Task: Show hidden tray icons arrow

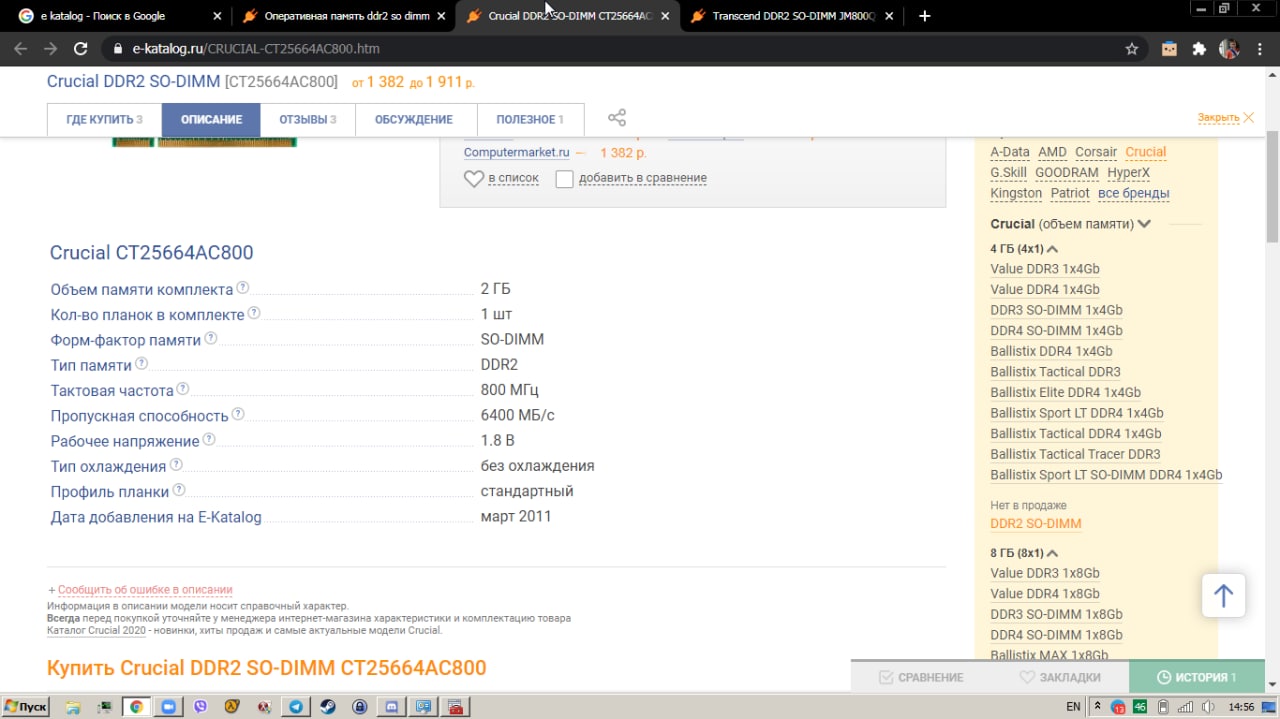Action: click(x=1098, y=707)
